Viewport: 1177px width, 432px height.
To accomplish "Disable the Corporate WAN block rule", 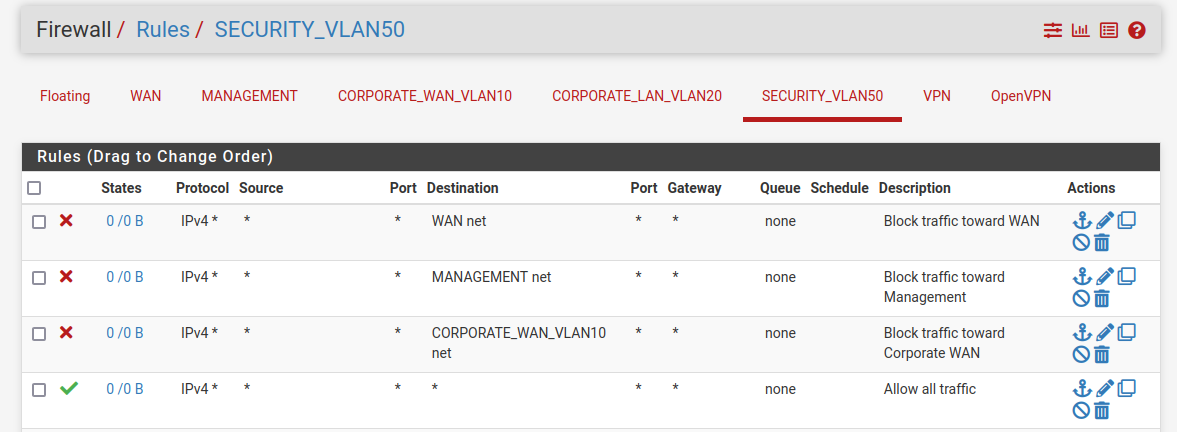I will point(1081,355).
